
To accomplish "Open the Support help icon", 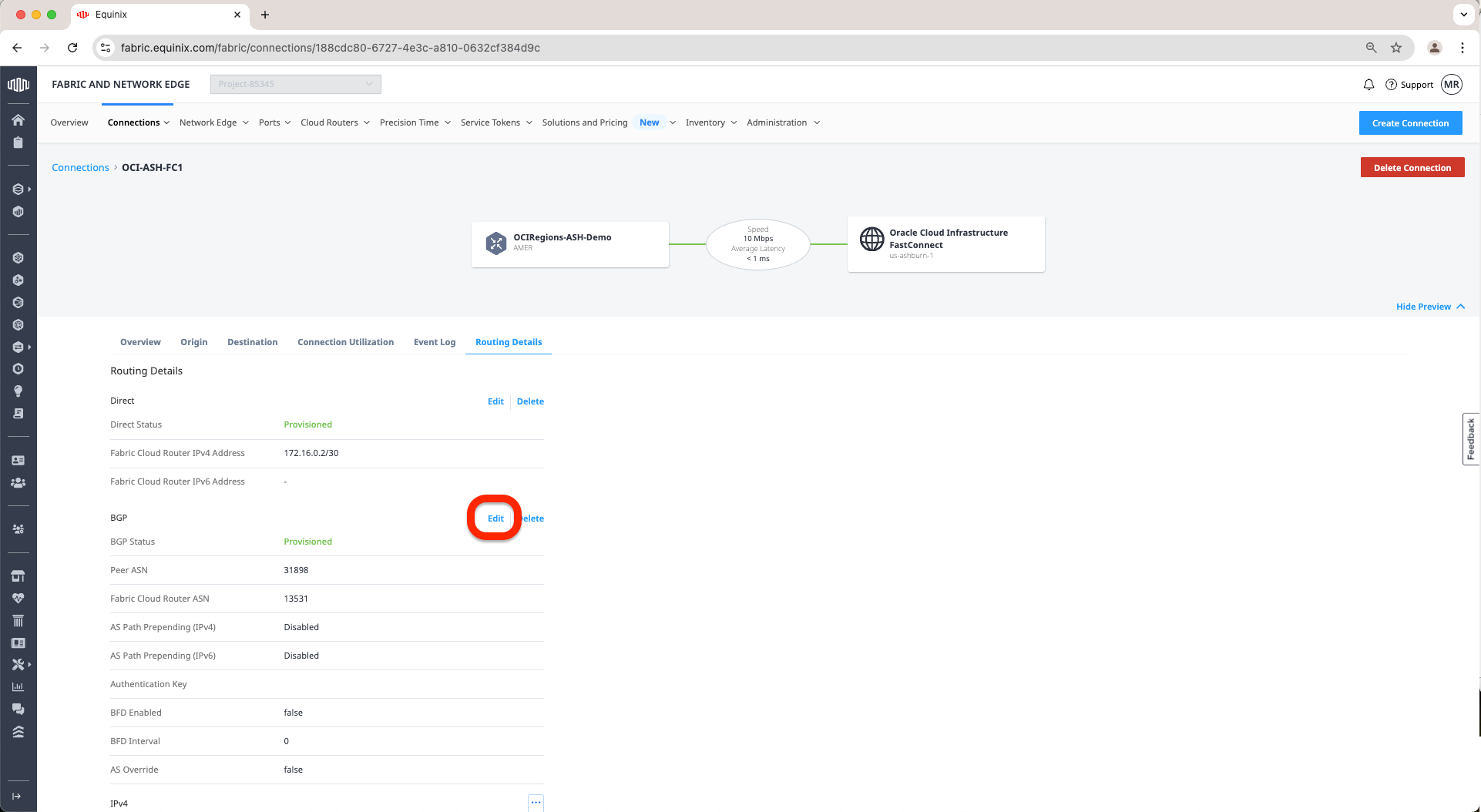I will (1392, 85).
